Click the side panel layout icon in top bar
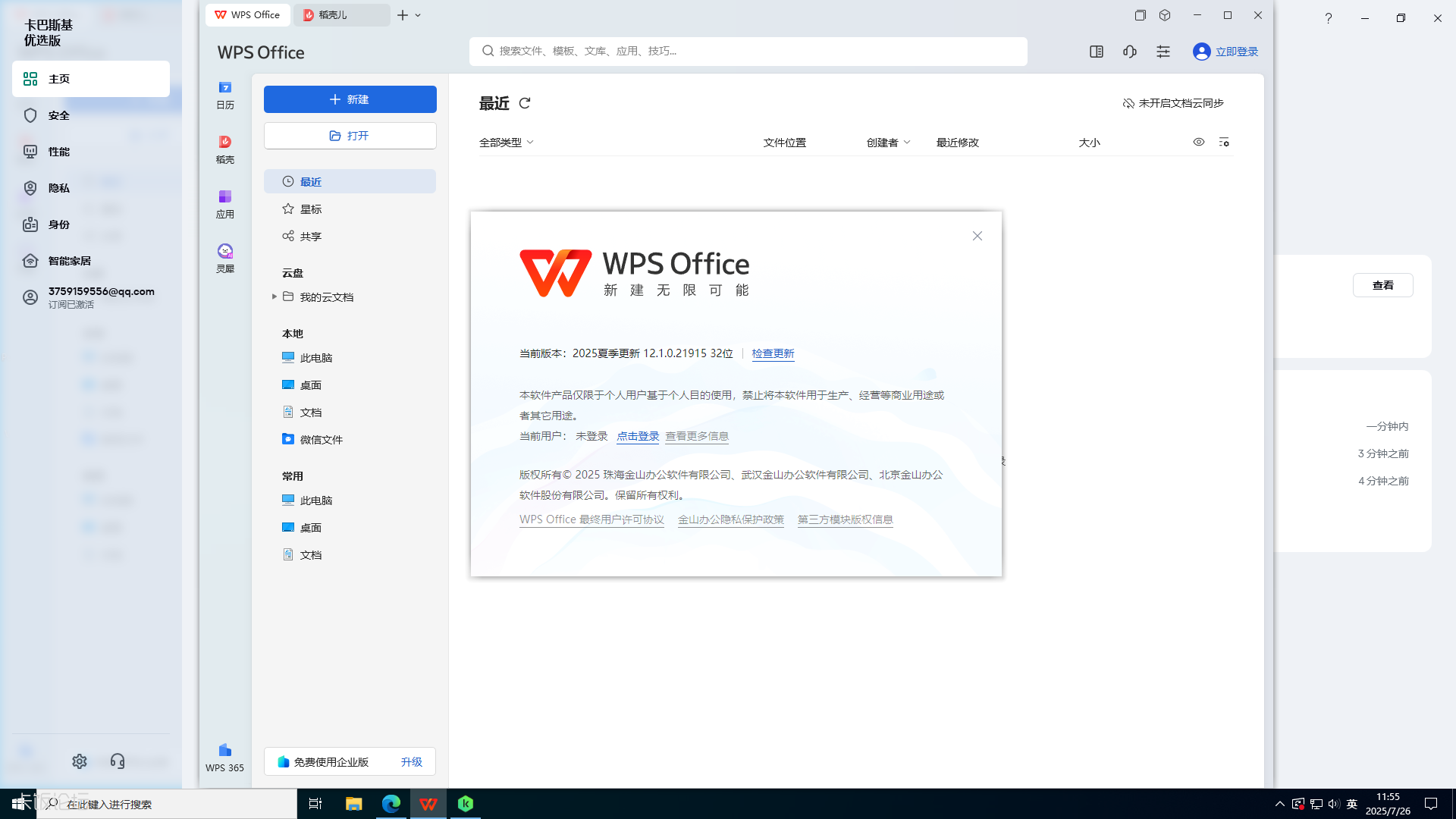This screenshot has height=819, width=1456. point(1097,52)
